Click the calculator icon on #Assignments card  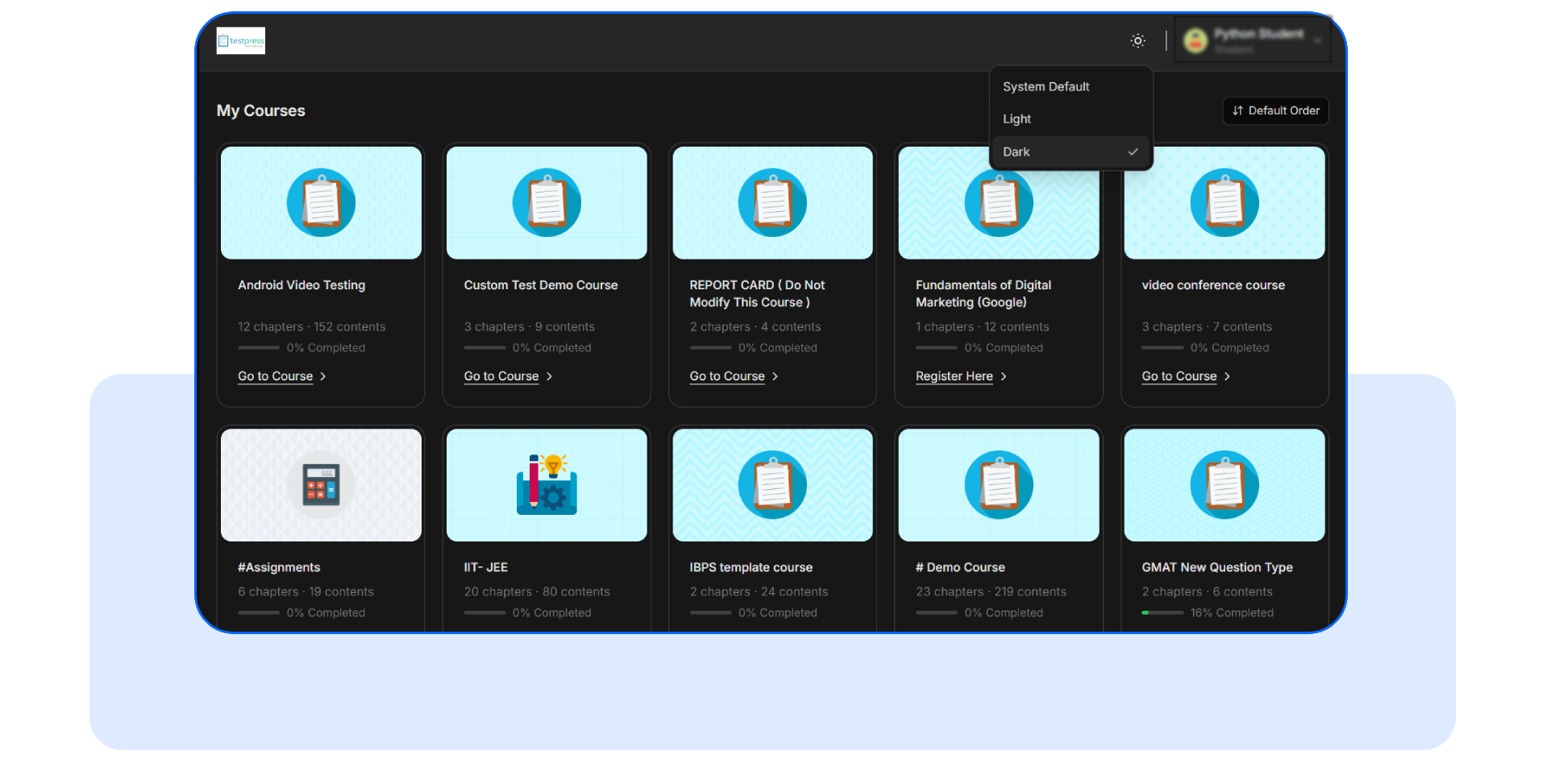pos(321,484)
